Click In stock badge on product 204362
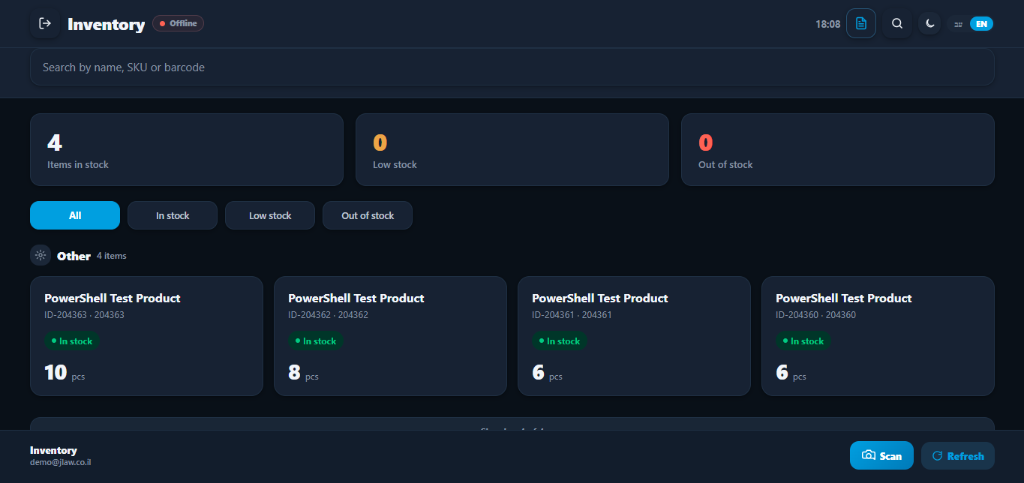1024x483 pixels. [x=315, y=341]
